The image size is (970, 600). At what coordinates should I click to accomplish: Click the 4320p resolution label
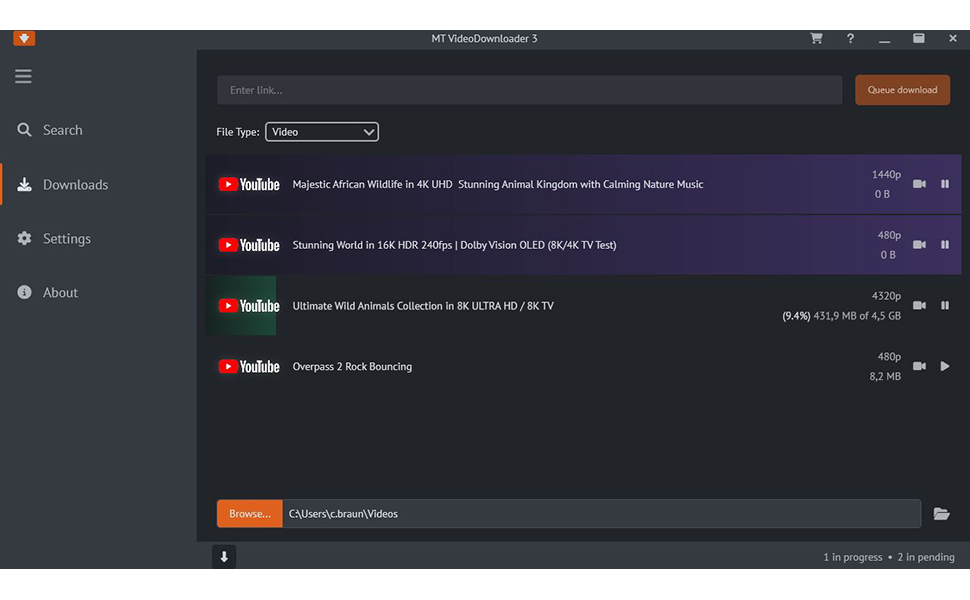pyautogui.click(x=886, y=296)
